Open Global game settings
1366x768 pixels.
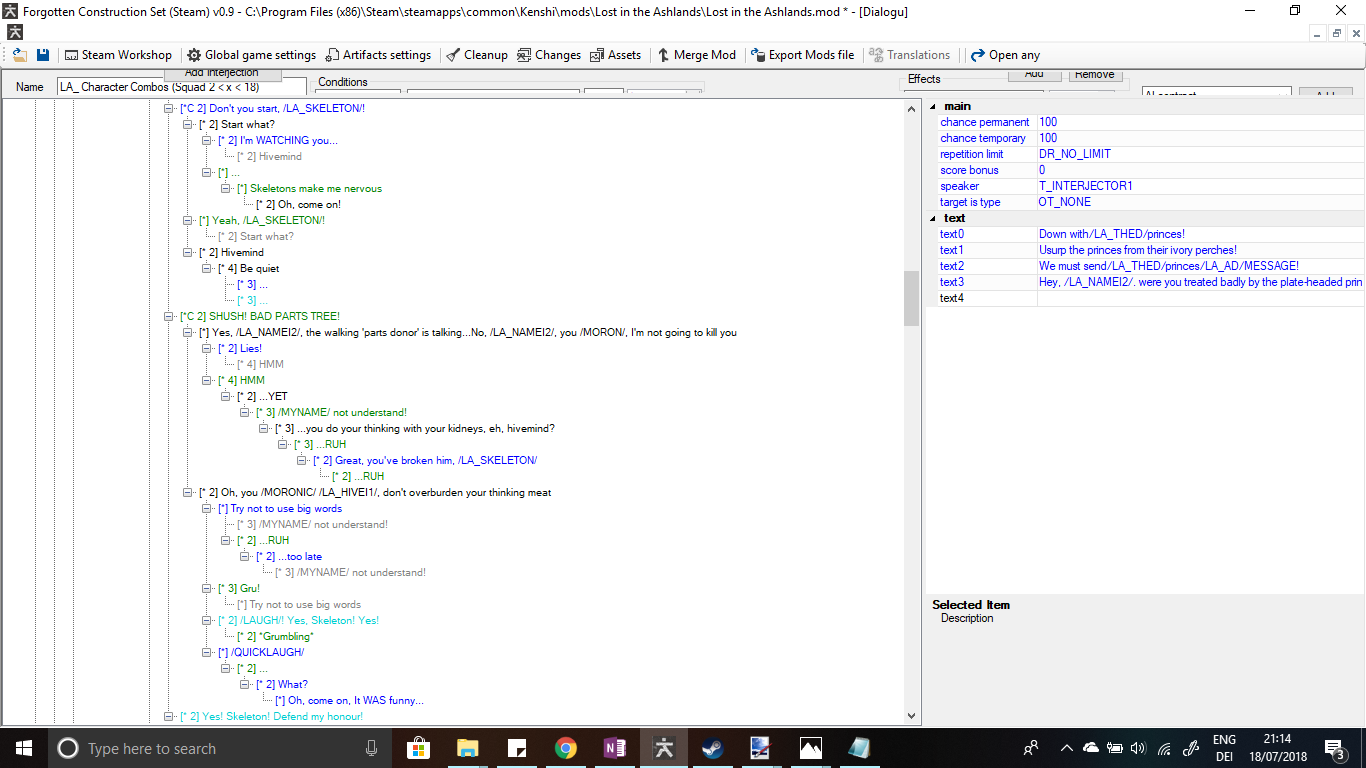[251, 55]
